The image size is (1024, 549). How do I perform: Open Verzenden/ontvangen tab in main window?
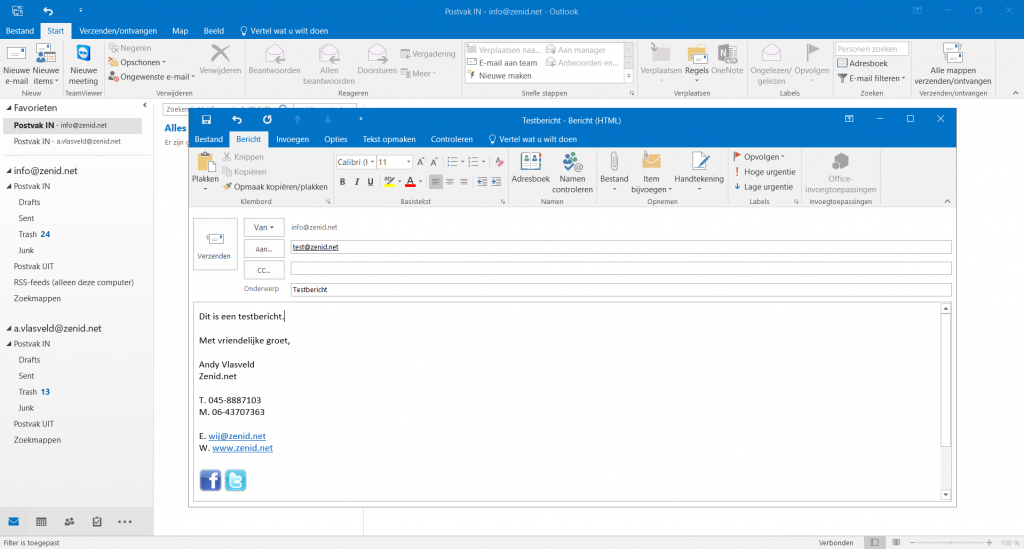(x=118, y=31)
